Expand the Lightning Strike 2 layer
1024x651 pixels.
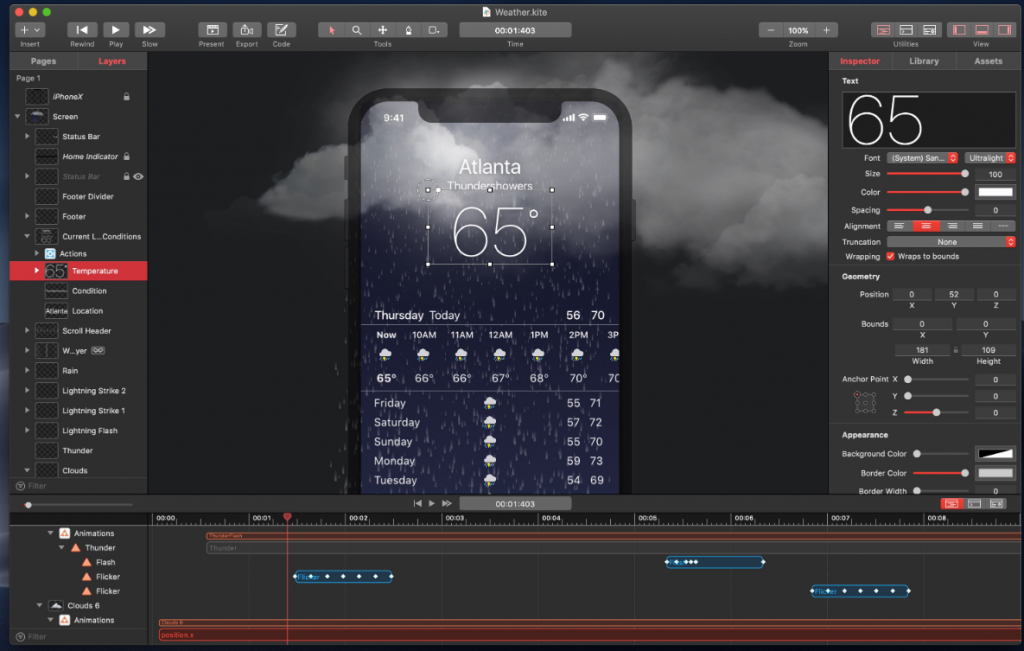point(27,390)
